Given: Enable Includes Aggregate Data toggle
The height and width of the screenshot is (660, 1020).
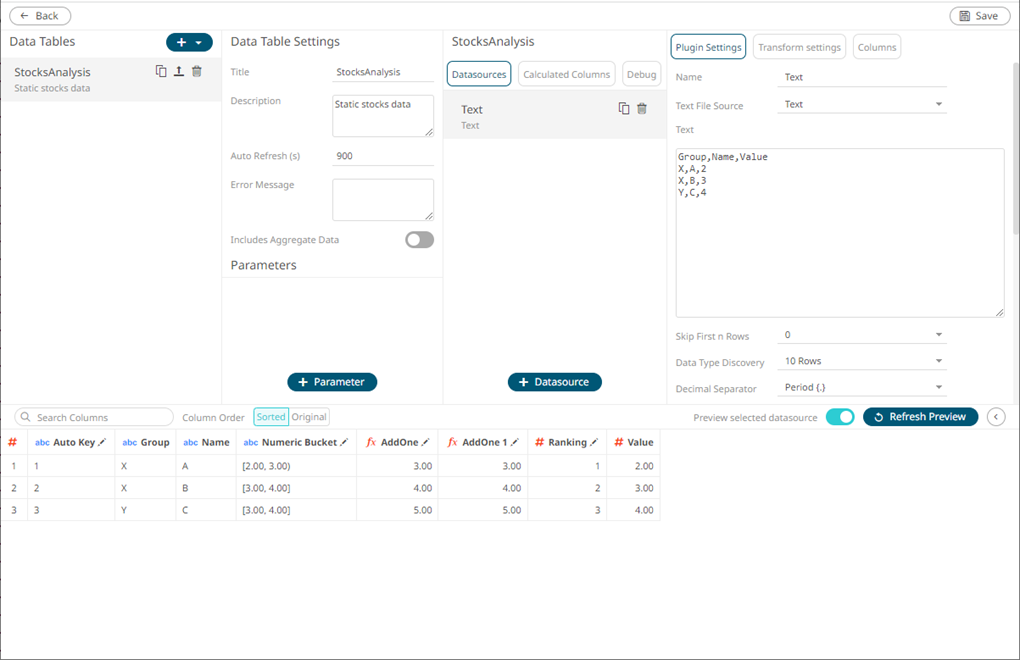Looking at the screenshot, I should [x=419, y=240].
